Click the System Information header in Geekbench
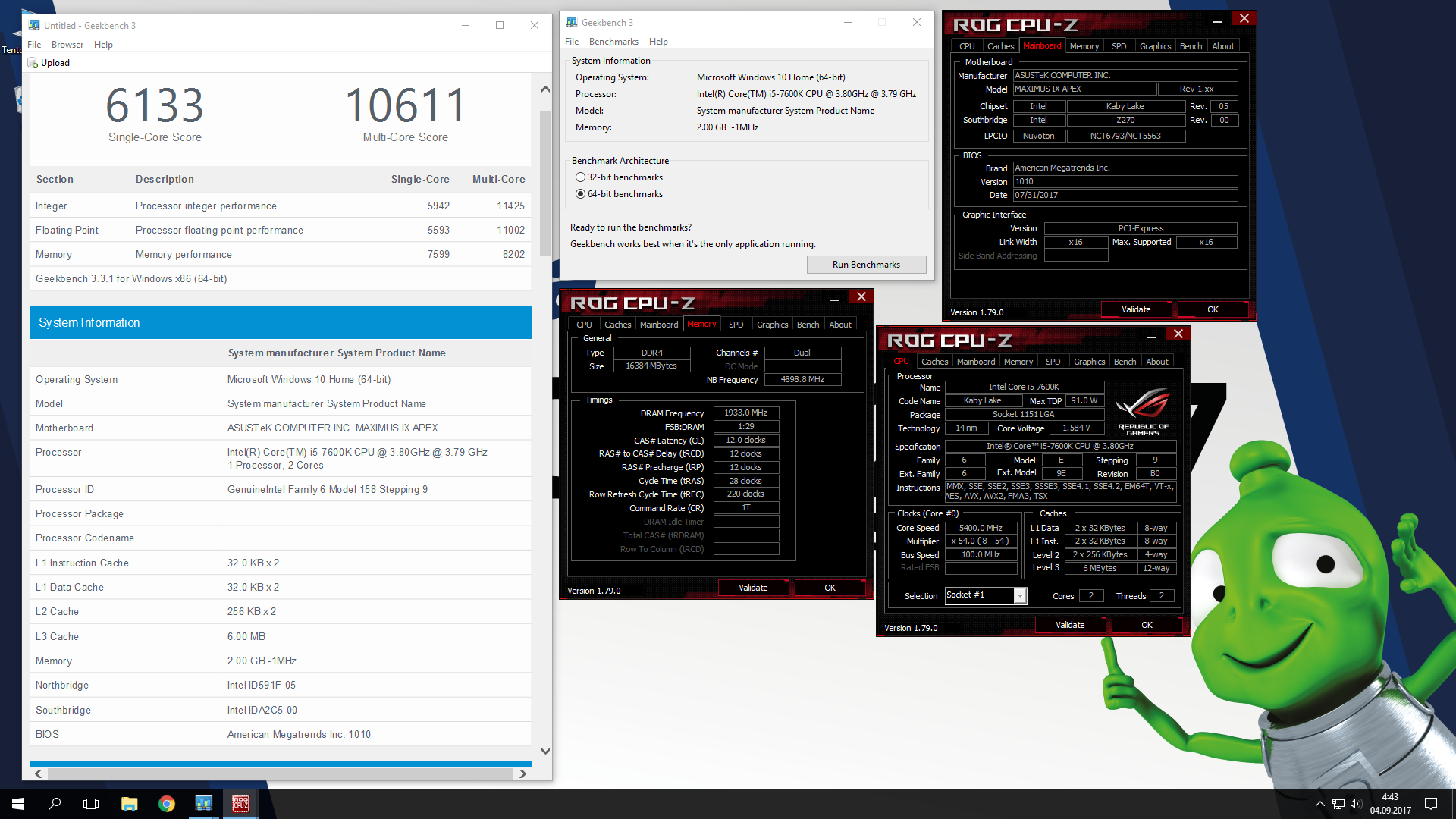This screenshot has width=1456, height=819. 281,322
